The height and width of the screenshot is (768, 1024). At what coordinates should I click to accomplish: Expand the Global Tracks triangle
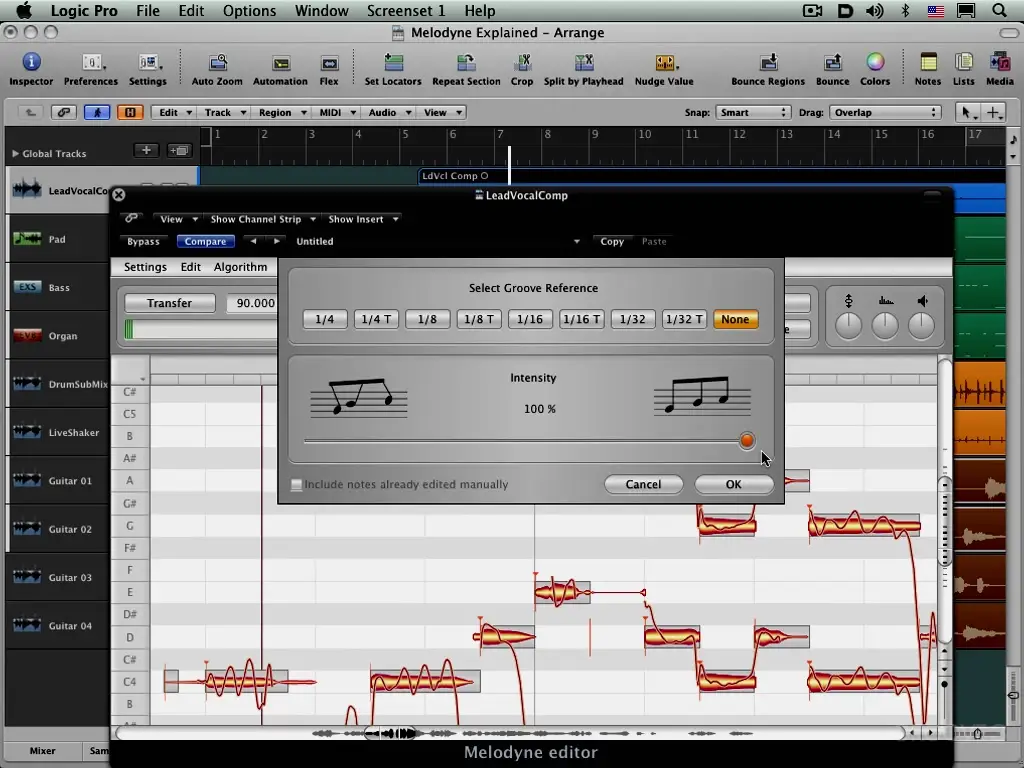(15, 153)
